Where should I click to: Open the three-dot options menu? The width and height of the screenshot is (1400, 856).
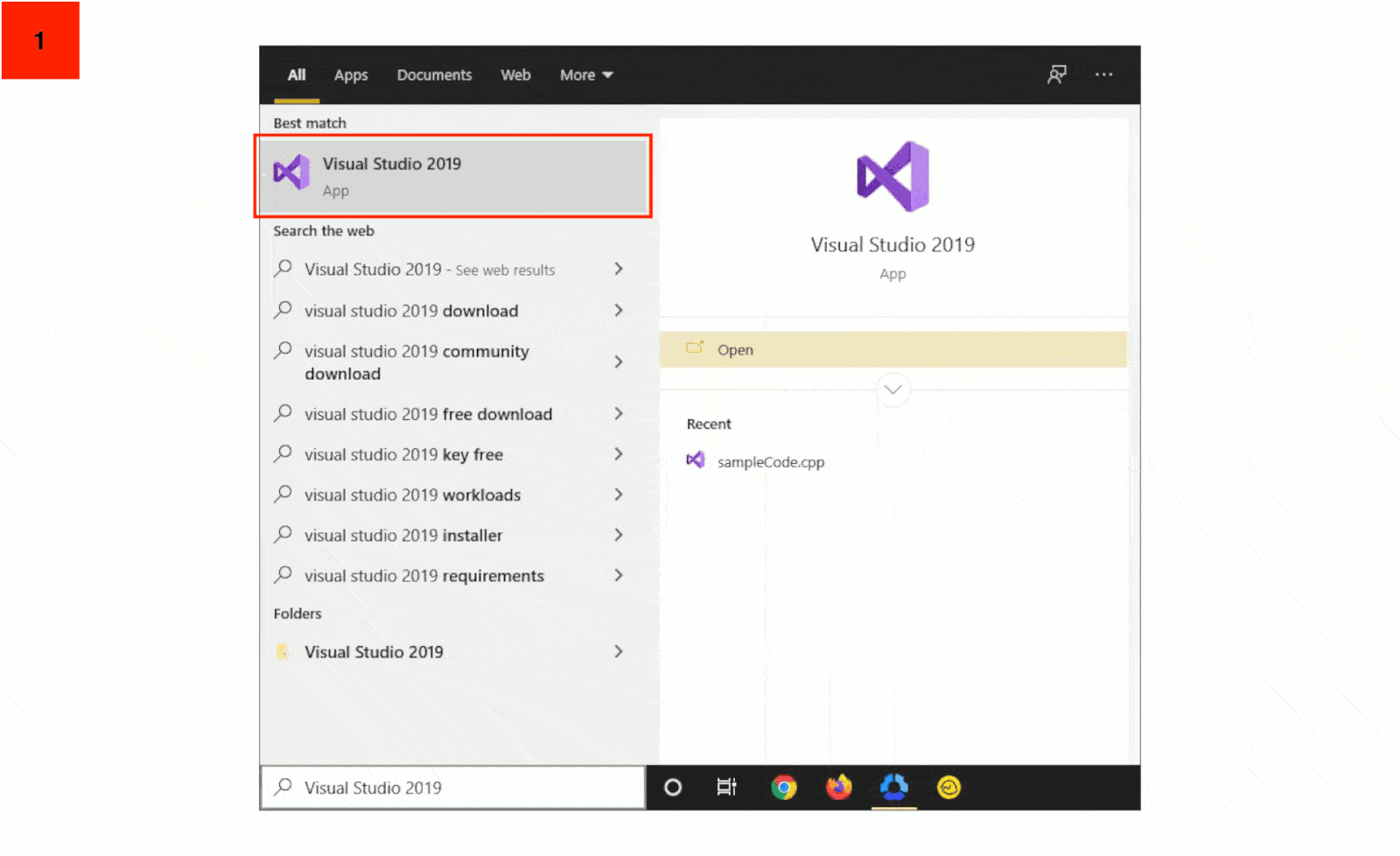1104,74
